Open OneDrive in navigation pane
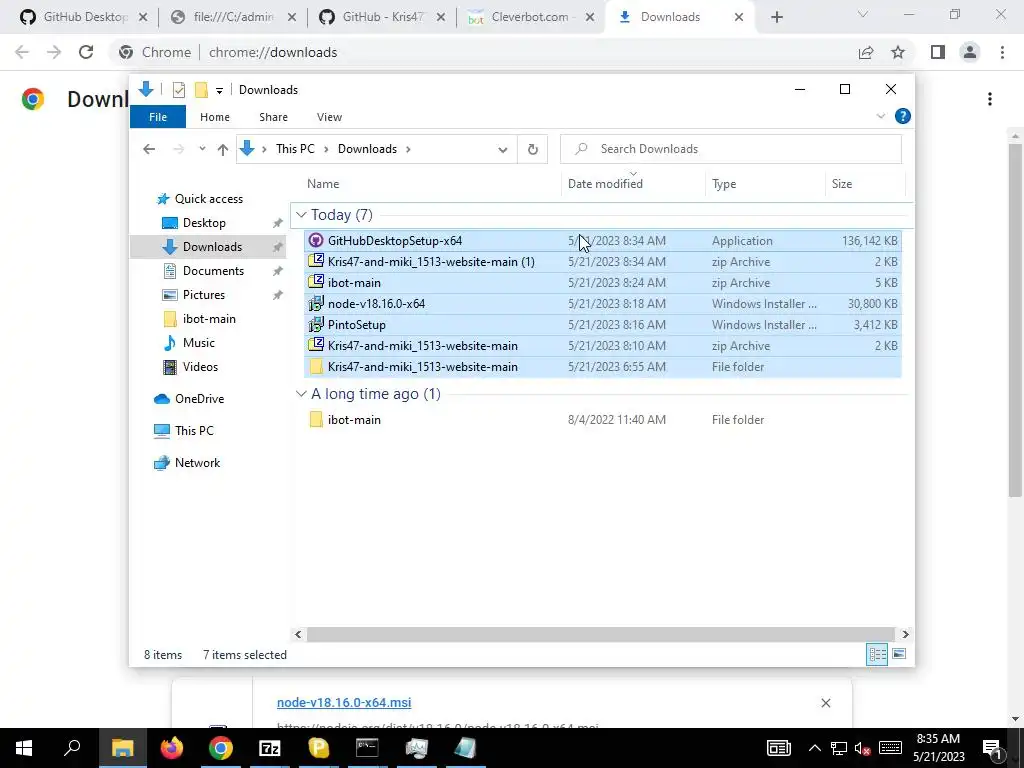Image resolution: width=1024 pixels, height=768 pixels. point(199,398)
